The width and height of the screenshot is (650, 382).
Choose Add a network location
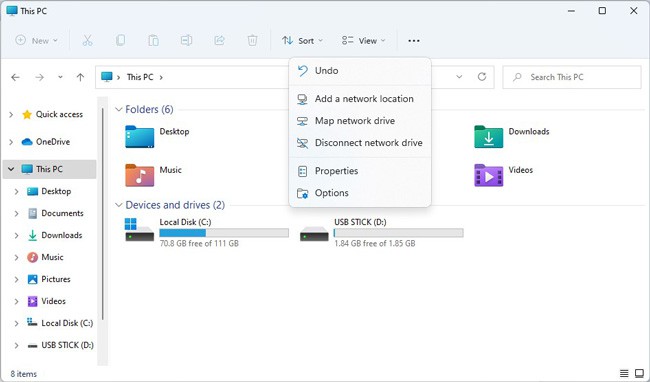[360, 99]
